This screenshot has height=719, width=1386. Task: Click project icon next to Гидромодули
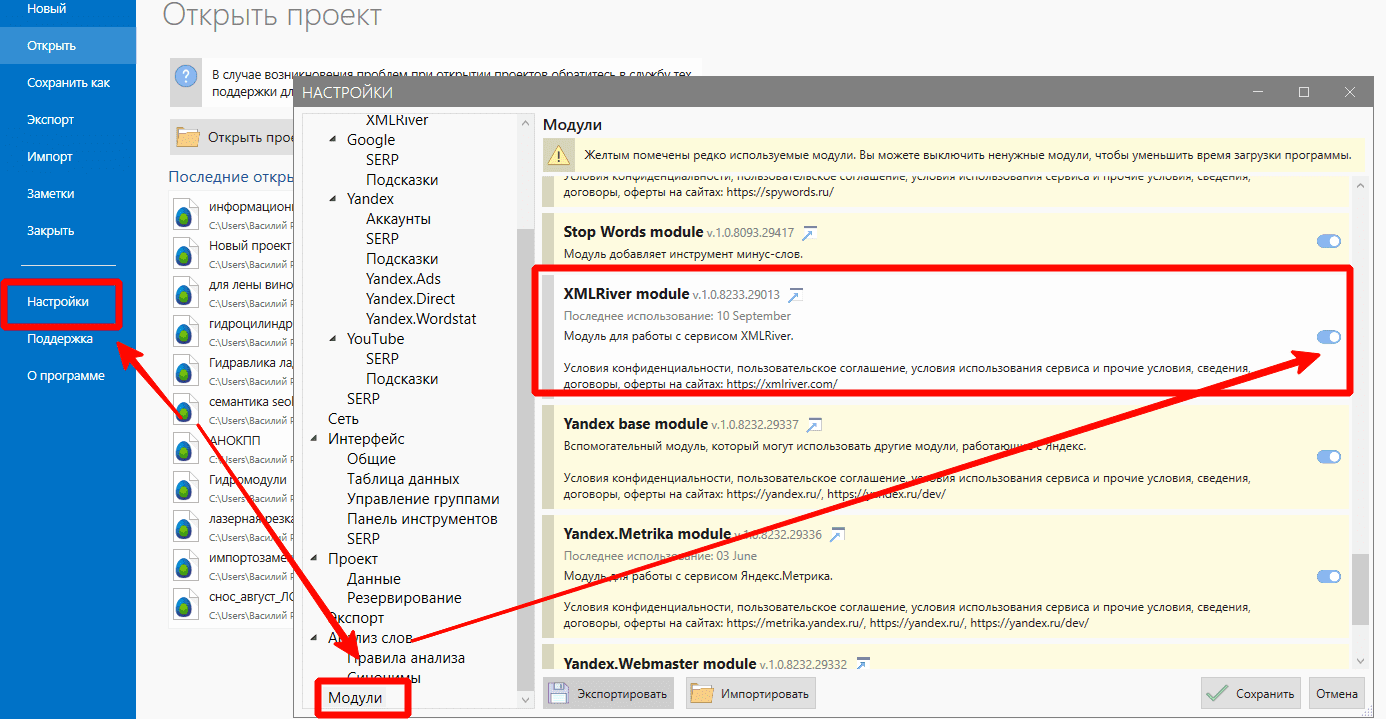click(x=185, y=487)
